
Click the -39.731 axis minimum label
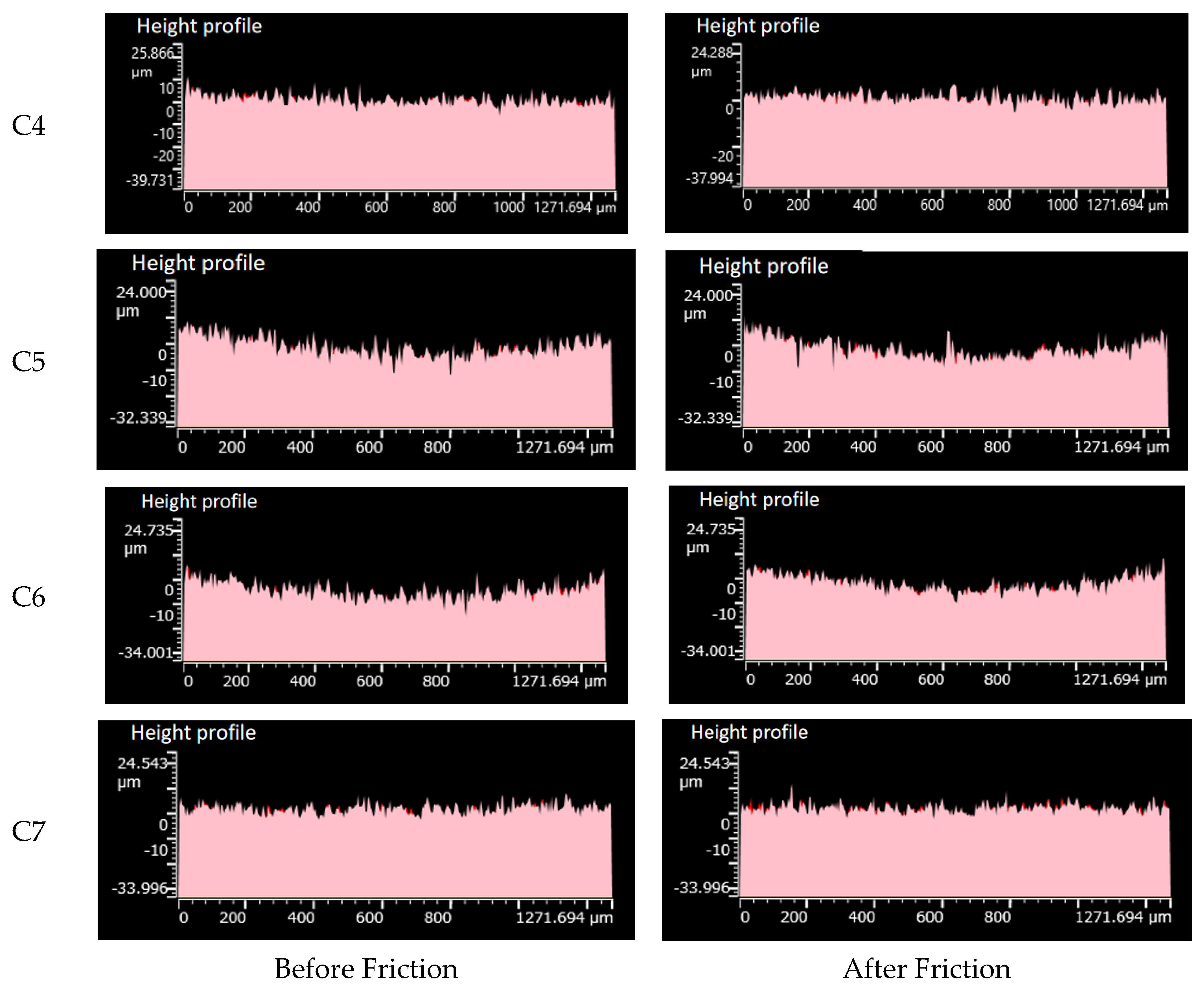[x=150, y=180]
